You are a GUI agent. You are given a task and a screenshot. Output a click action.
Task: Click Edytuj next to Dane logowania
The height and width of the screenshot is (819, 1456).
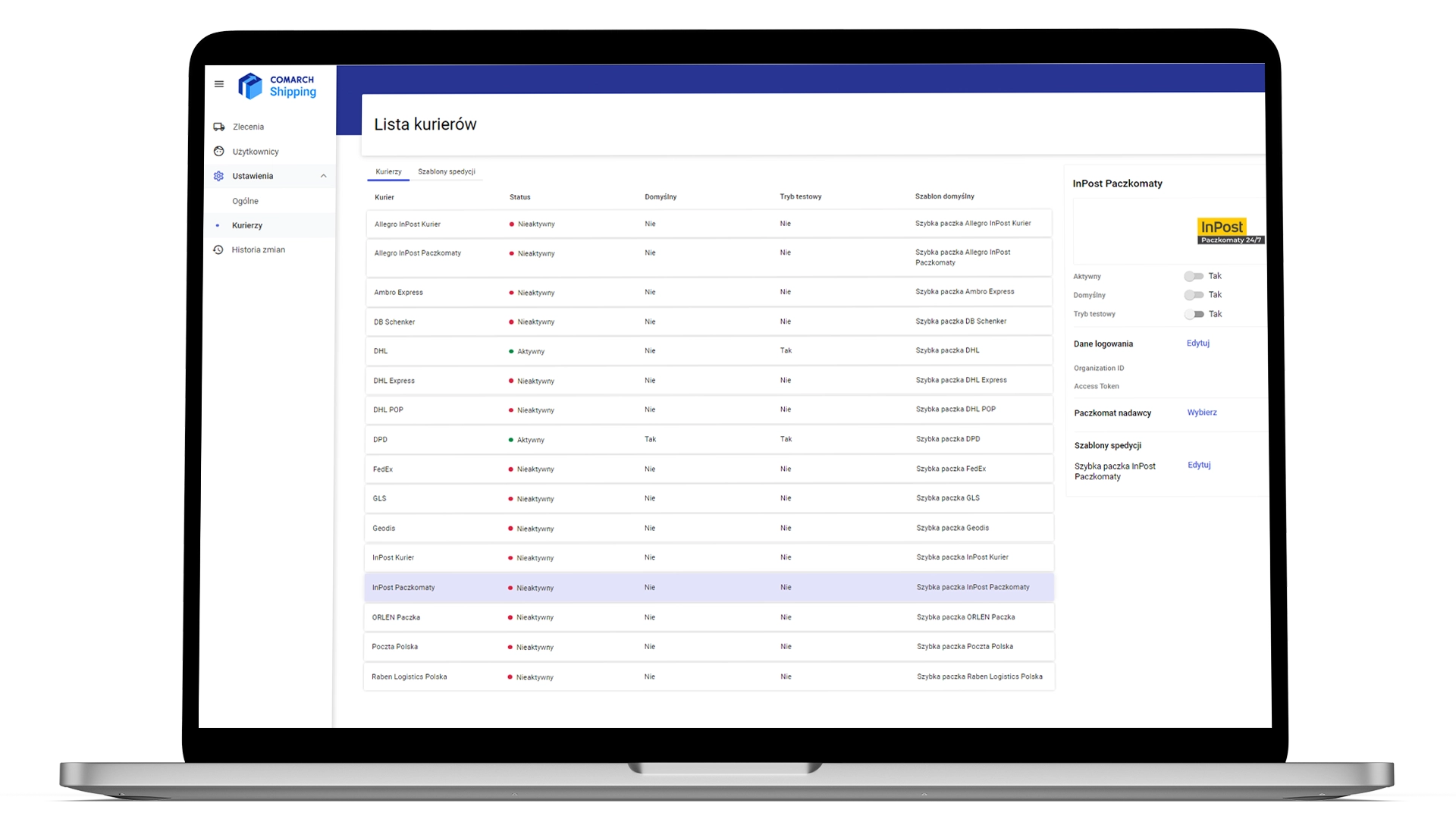point(1198,343)
